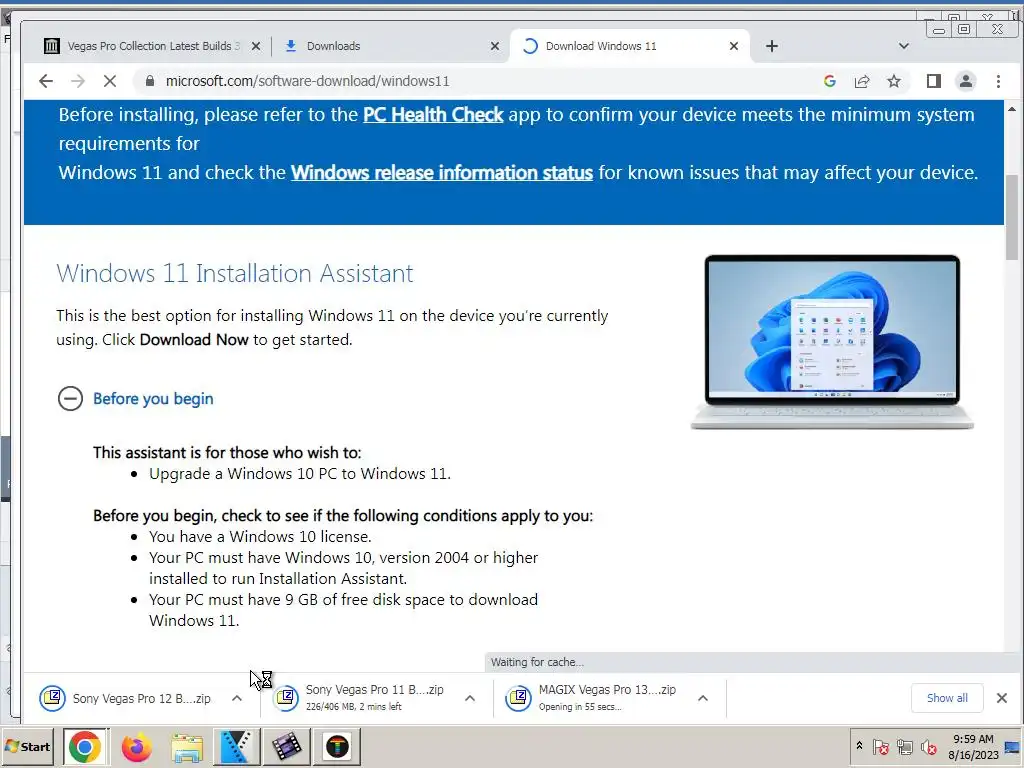Open the PC Health Check link
Image resolution: width=1024 pixels, height=768 pixels.
433,114
